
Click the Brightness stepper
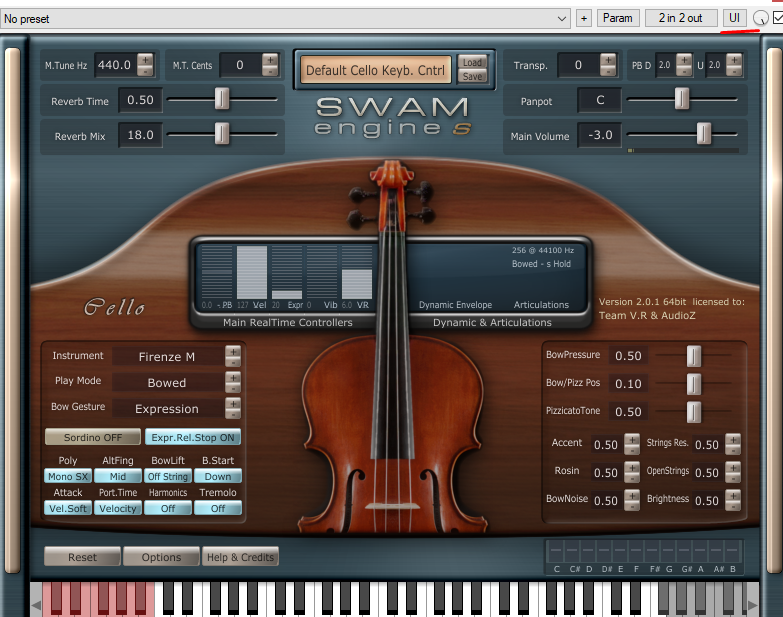pos(733,500)
